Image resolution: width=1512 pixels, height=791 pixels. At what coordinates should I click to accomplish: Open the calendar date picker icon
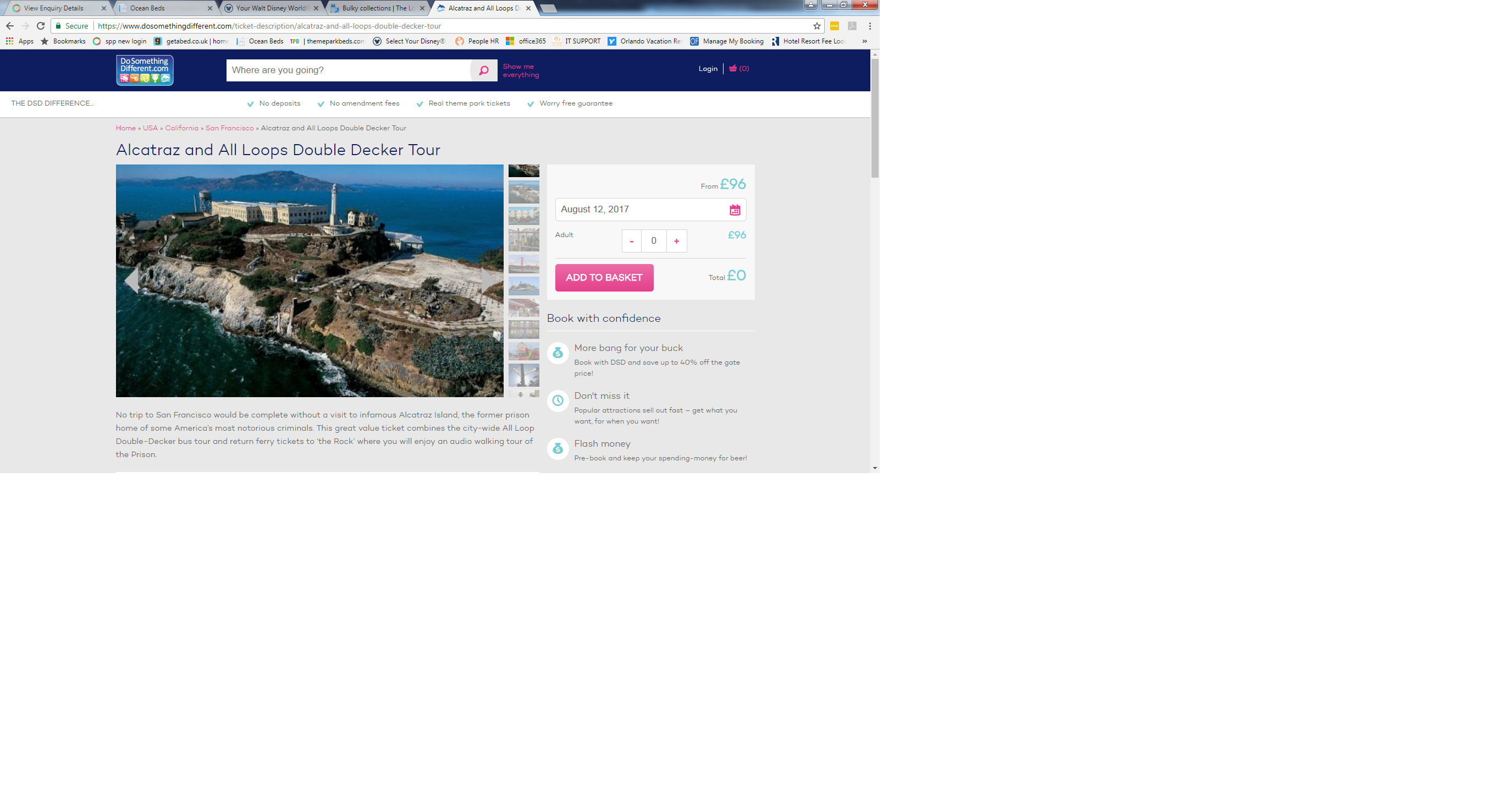(735, 210)
